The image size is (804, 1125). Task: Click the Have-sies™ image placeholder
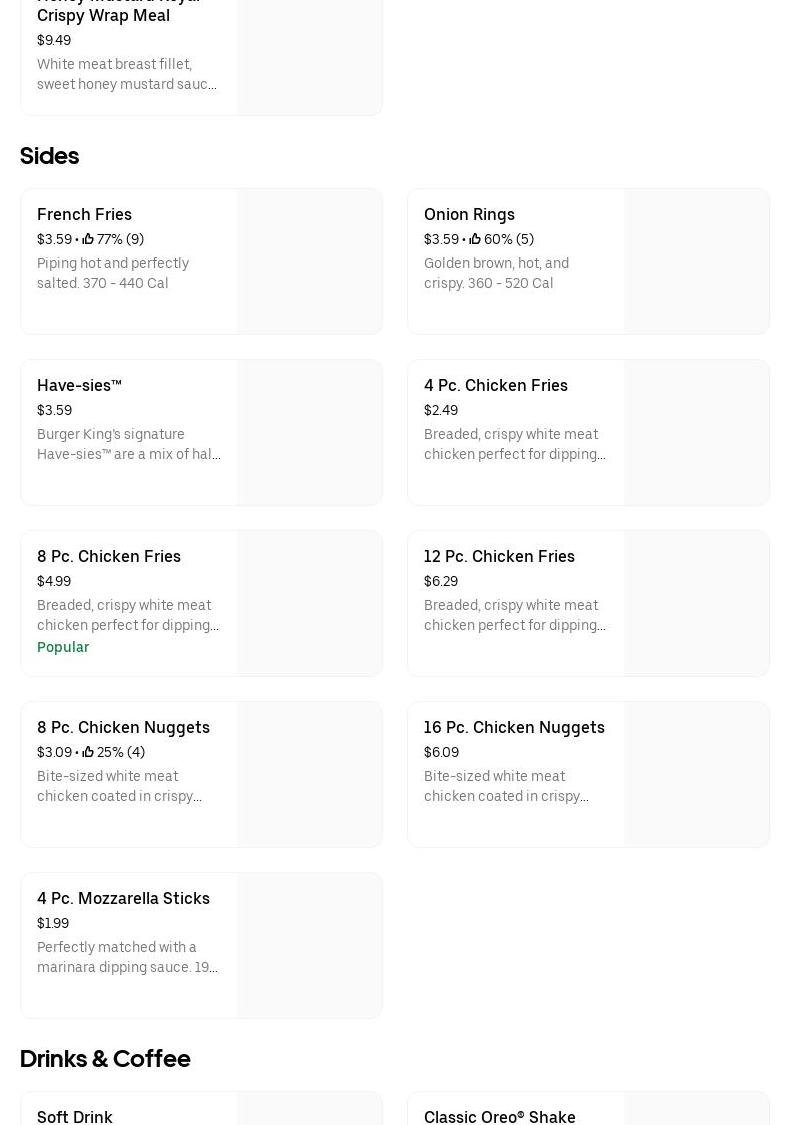coord(309,433)
